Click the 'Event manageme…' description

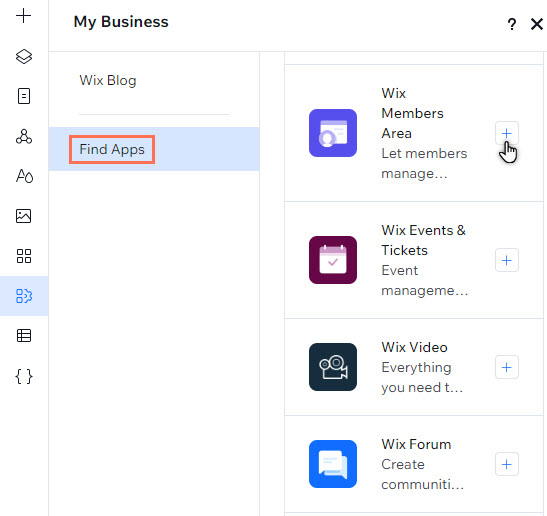425,280
